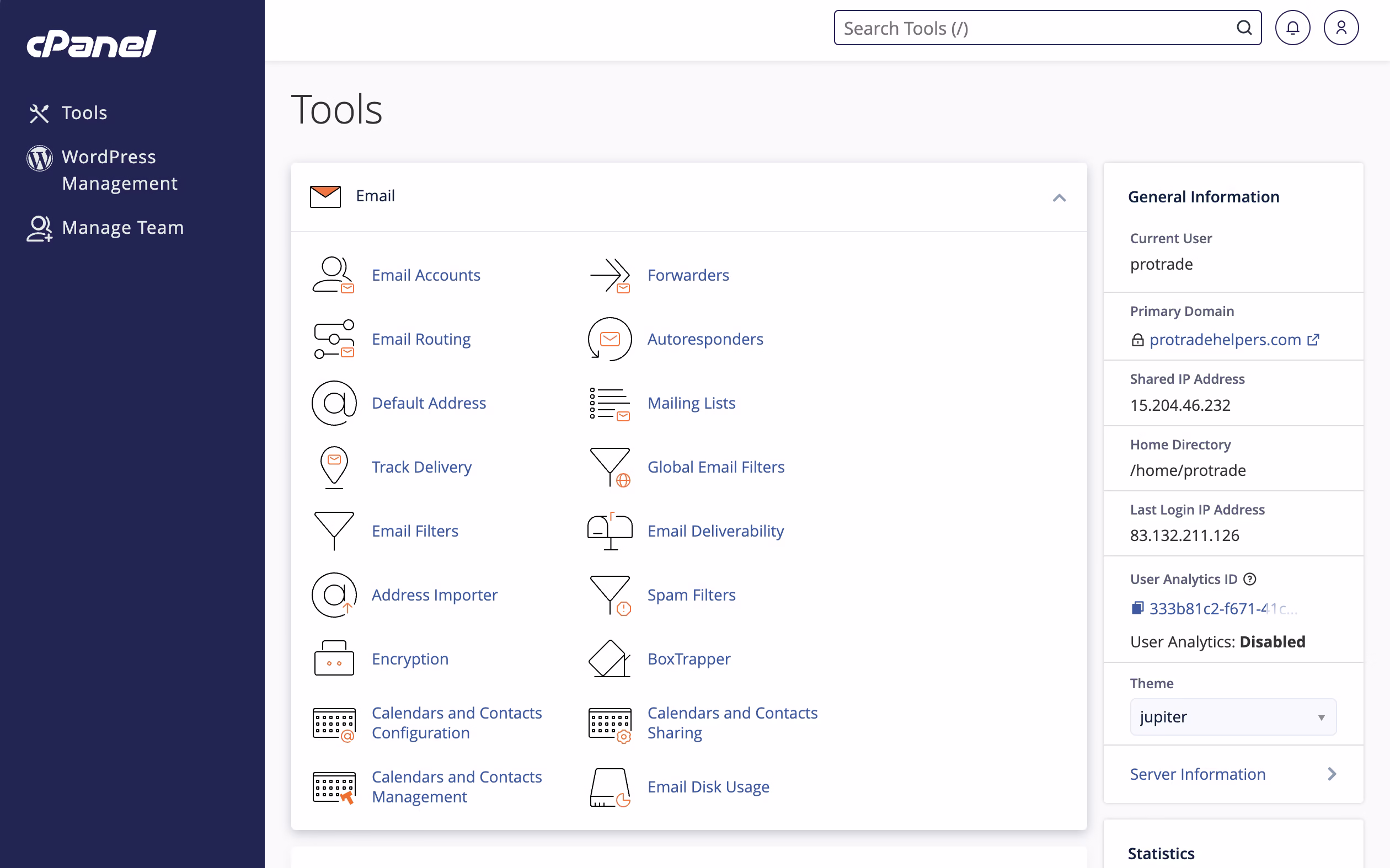The image size is (1390, 868).
Task: Click the User Analytics ID help icon
Action: [1250, 579]
